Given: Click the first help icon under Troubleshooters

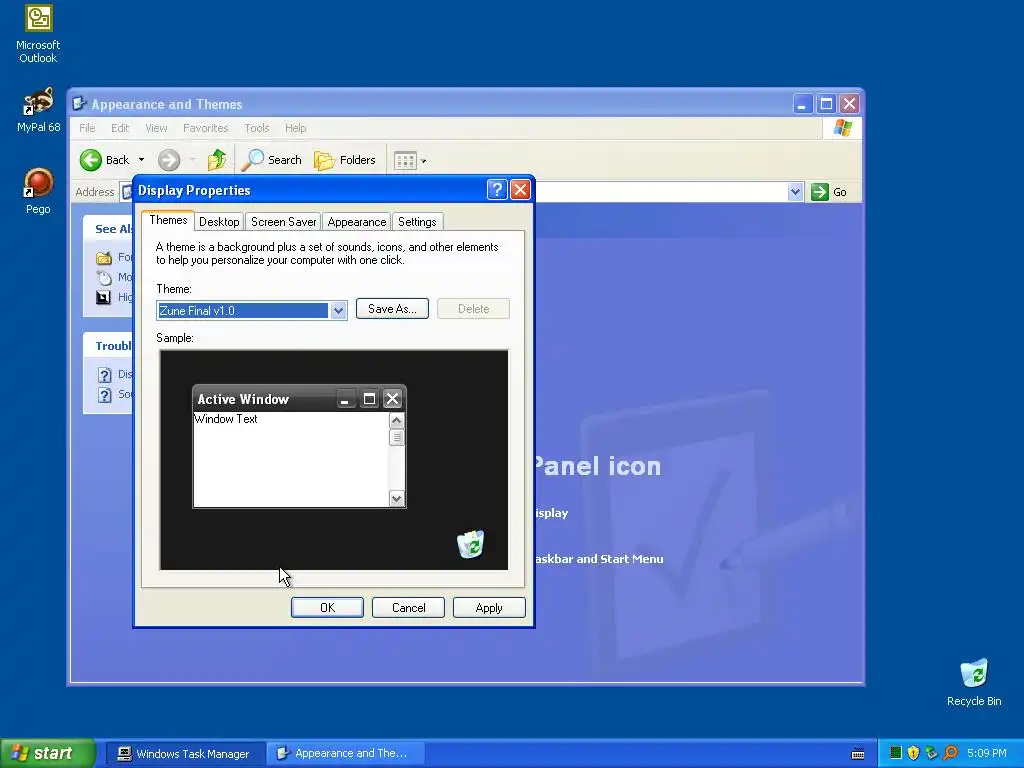Looking at the screenshot, I should 104,375.
